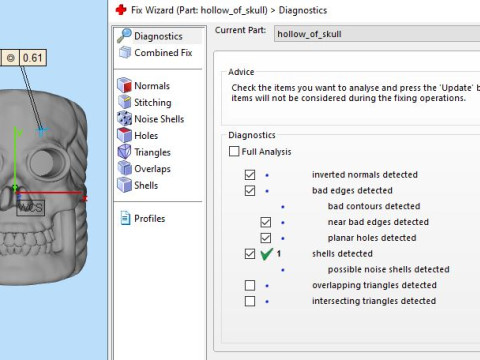Open the Noise Shells icon

pyautogui.click(x=124, y=119)
